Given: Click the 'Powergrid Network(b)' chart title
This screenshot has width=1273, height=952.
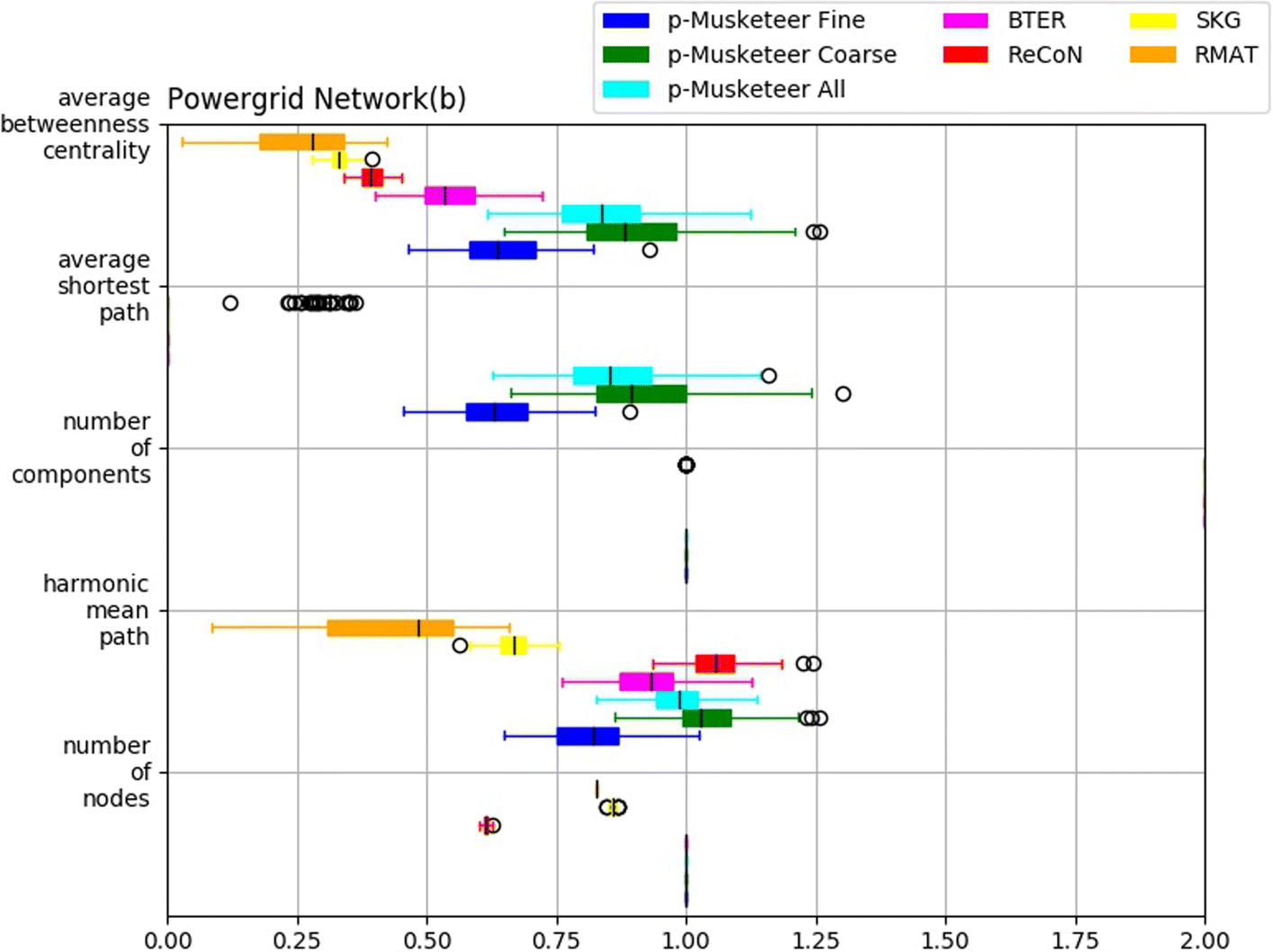Looking at the screenshot, I should [x=317, y=98].
